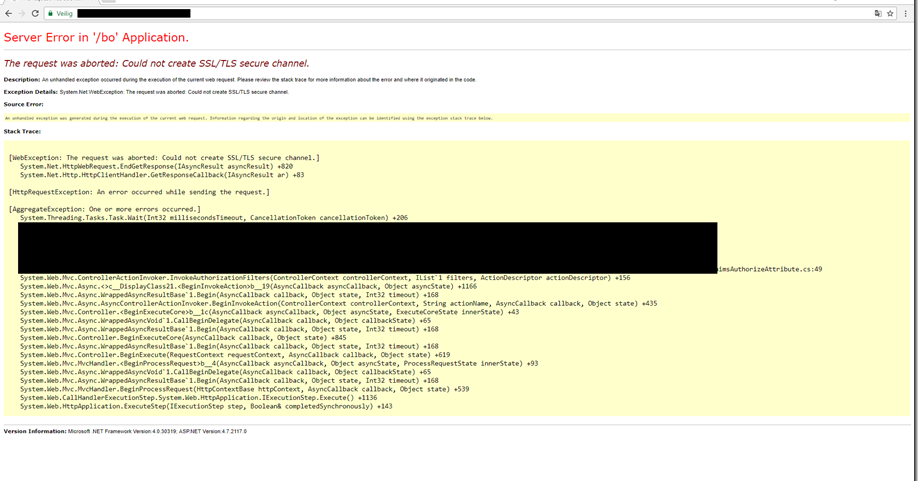This screenshot has height=481, width=918.
Task: Click the 'AsyncControllerActionInvoker.BeginInvokeAction' stack line
Action: [x=338, y=303]
